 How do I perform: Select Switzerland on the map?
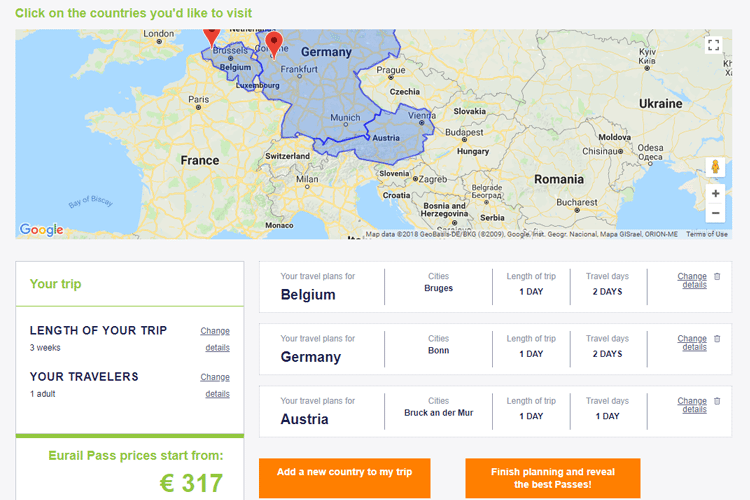[x=287, y=156]
